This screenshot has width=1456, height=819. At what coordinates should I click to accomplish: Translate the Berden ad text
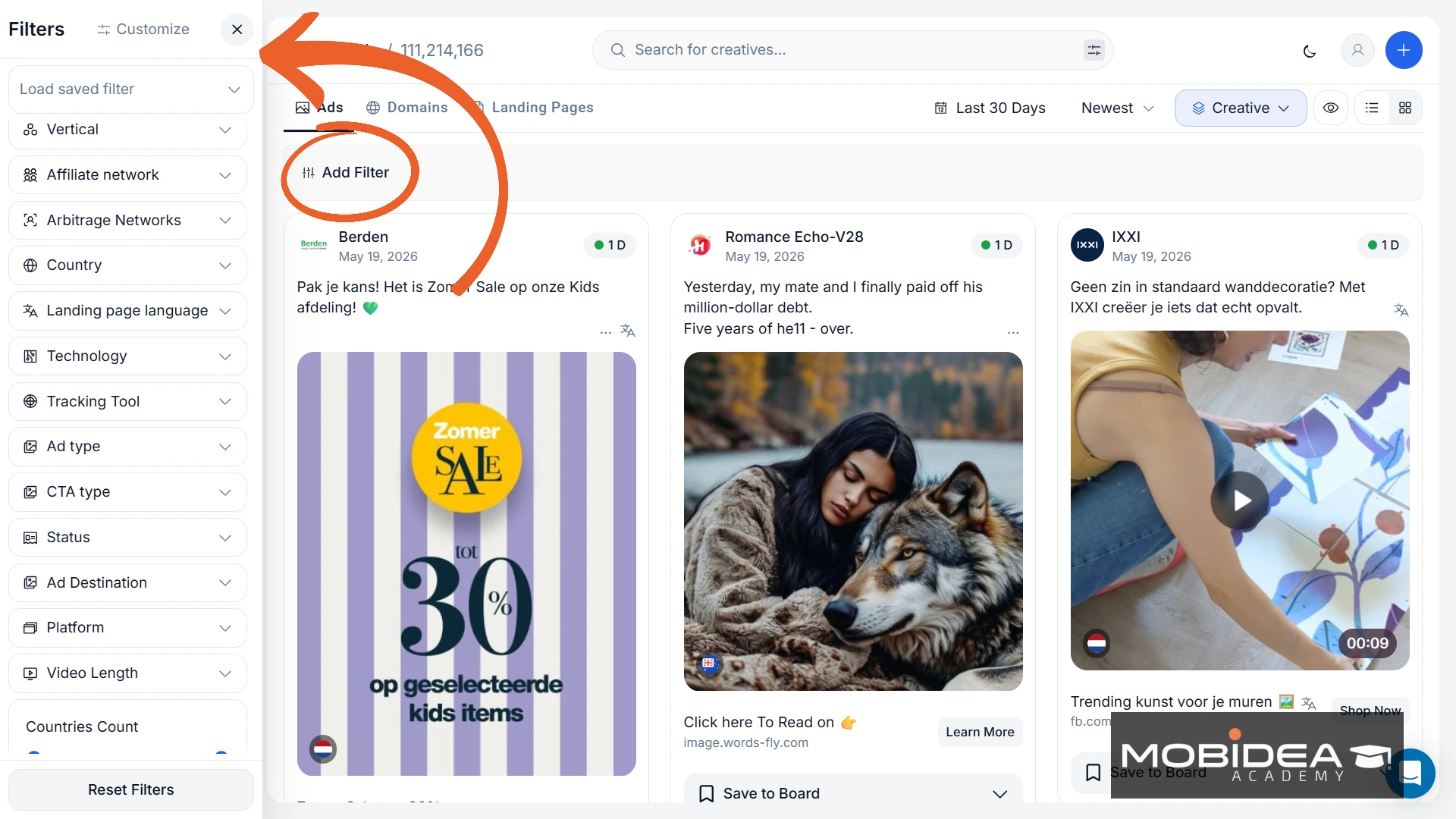(628, 331)
